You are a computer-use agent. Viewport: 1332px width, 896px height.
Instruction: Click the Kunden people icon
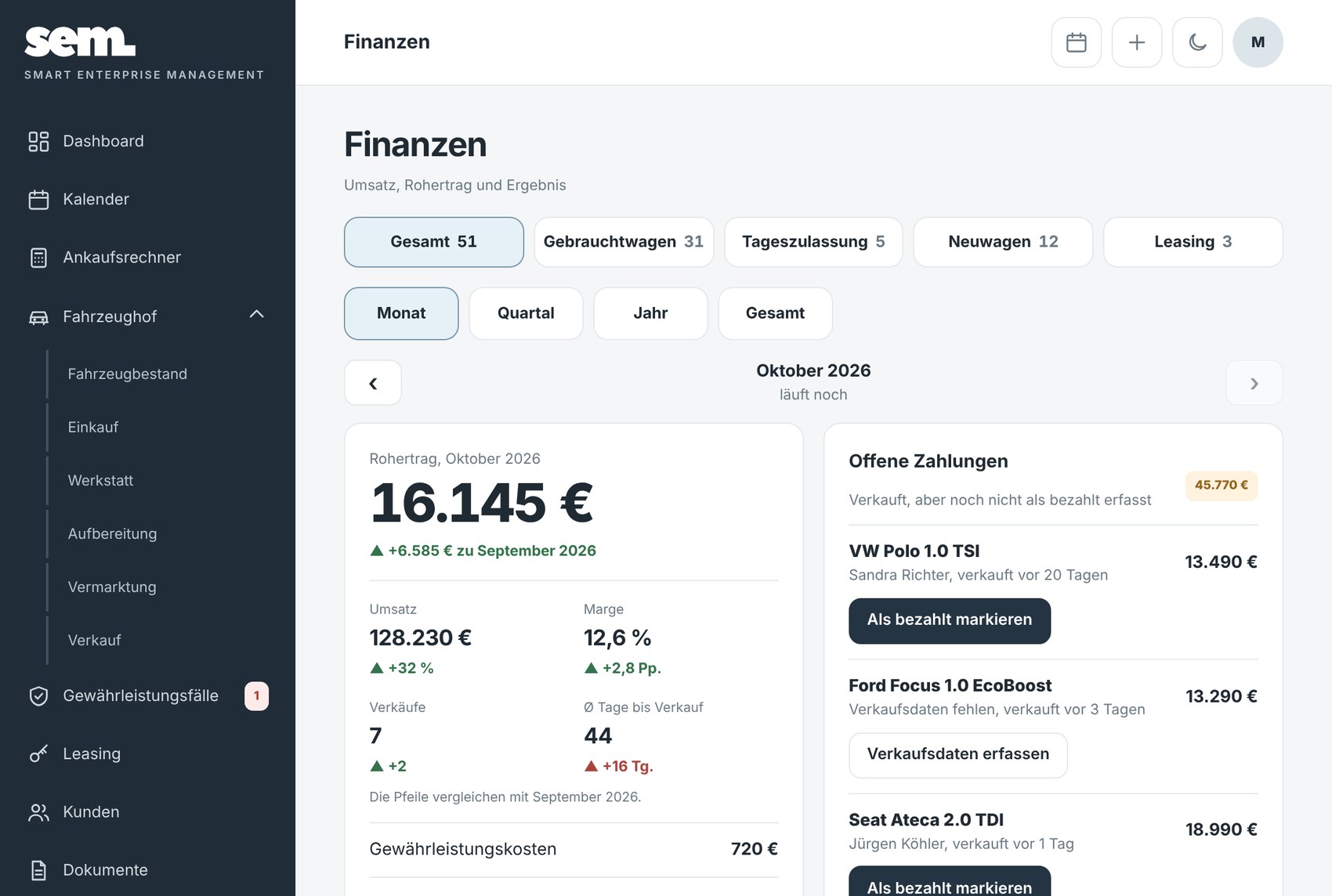tap(38, 811)
